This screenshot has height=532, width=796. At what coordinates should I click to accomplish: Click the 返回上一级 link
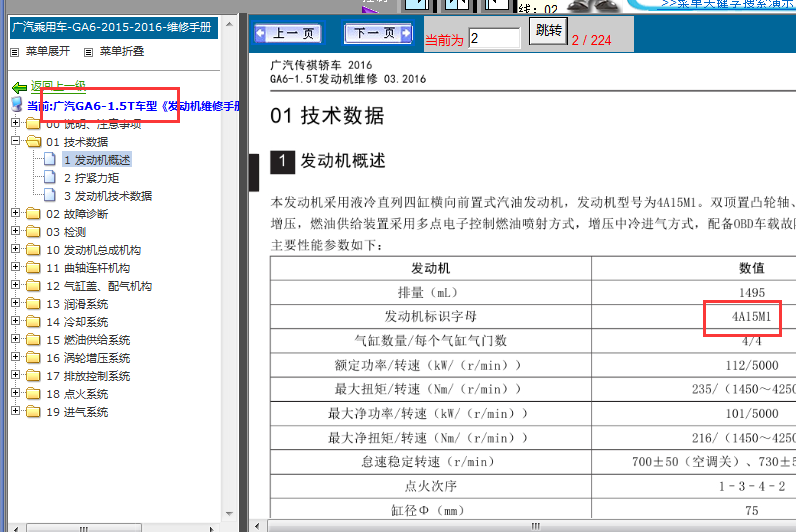(x=58, y=86)
